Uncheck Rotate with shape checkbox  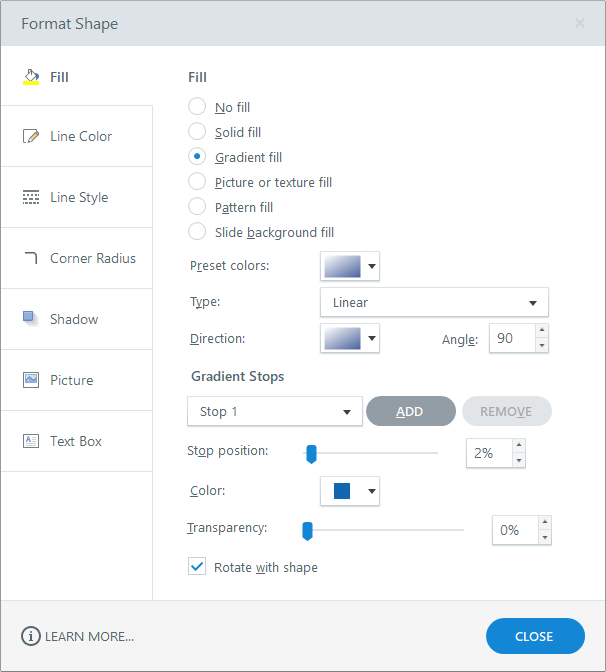click(197, 567)
